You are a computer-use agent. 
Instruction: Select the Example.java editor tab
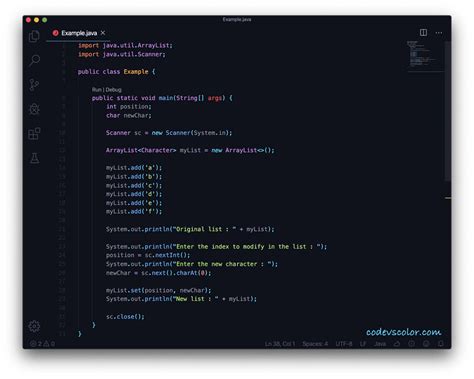click(79, 33)
